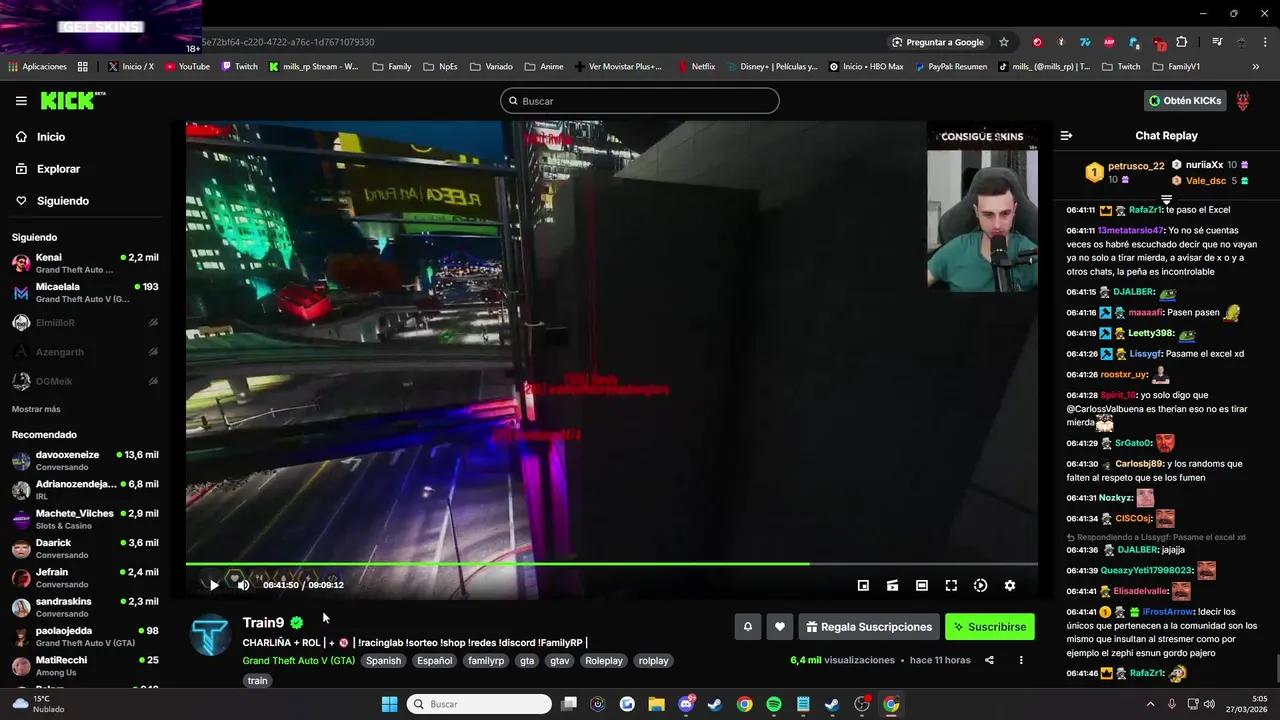The image size is (1280, 720).
Task: Open Kenai's channel in Siguiendo
Action: pos(85,263)
